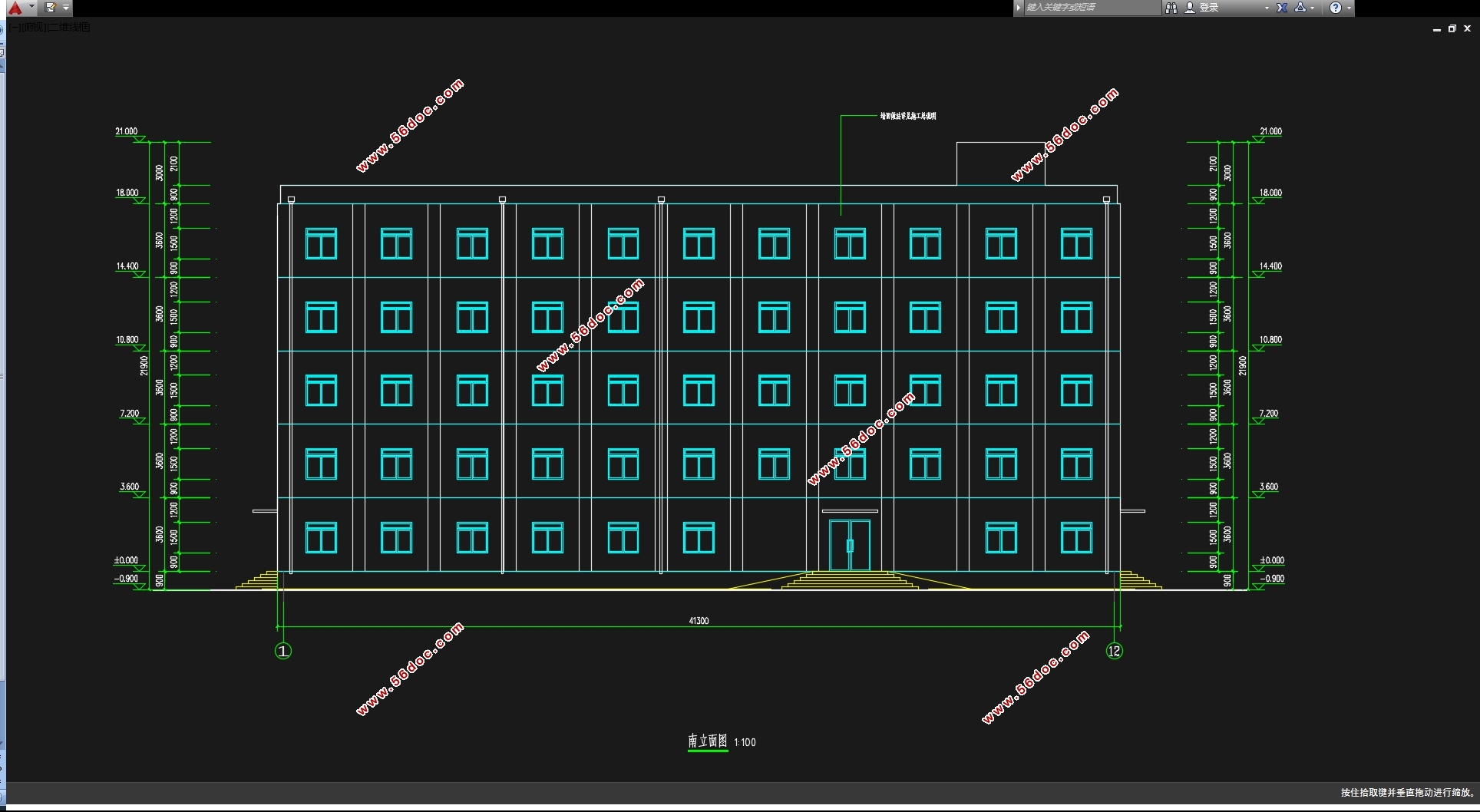Image resolution: width=1480 pixels, height=812 pixels.
Task: Open Autodesk Exchange via the X icon
Action: click(x=1282, y=8)
